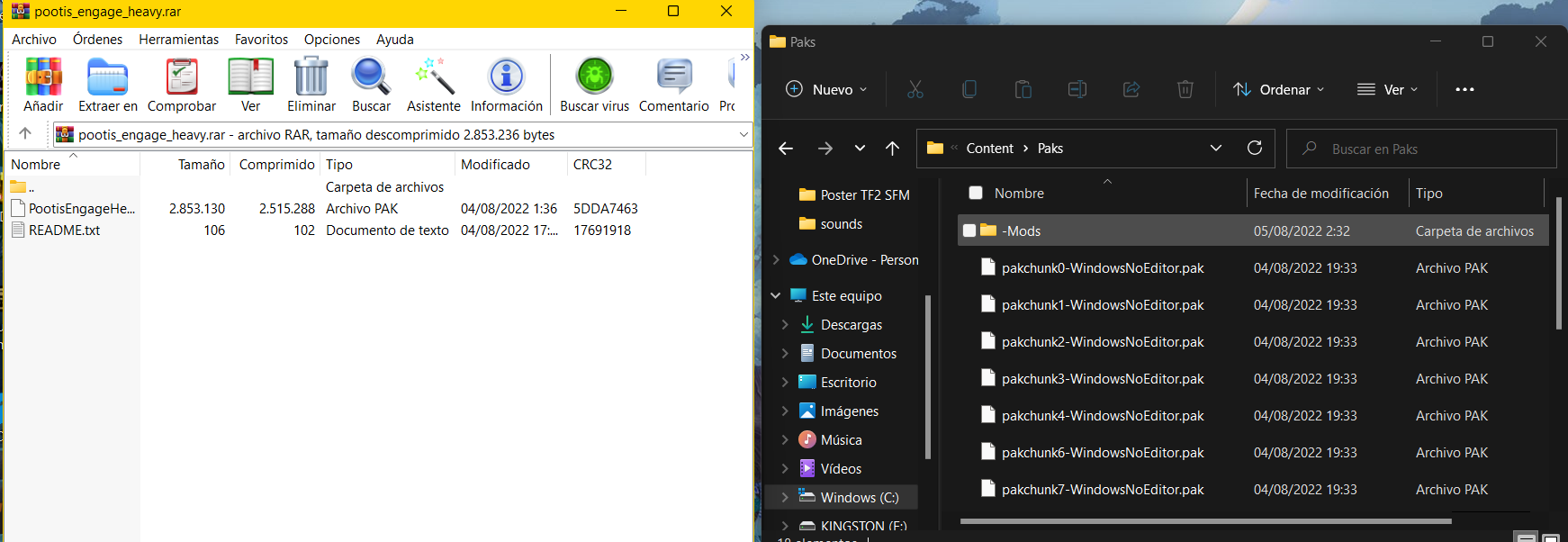1568x542 pixels.
Task: Click the Explorer navigation pane scrollbar
Action: tap(927, 376)
